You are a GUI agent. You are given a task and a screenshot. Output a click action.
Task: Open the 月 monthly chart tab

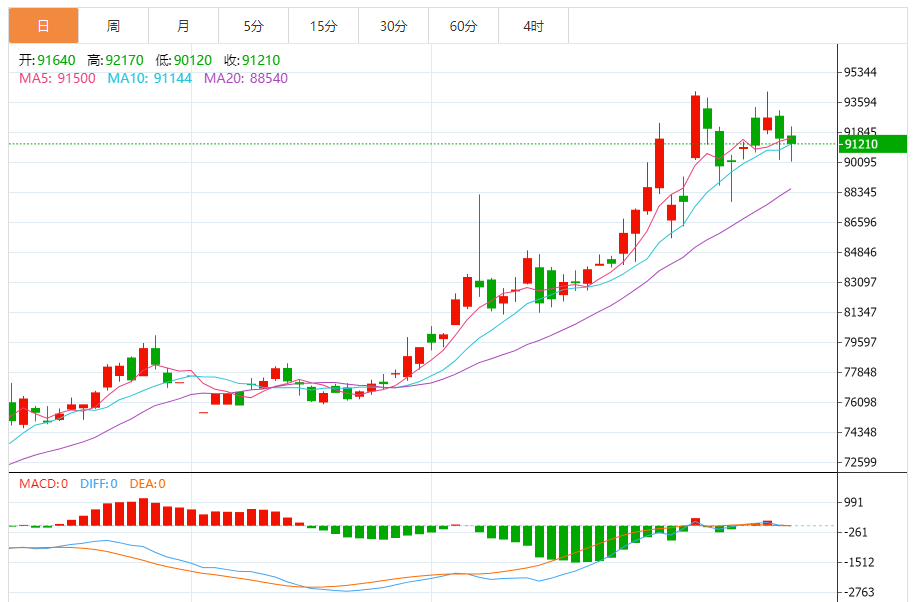click(183, 26)
